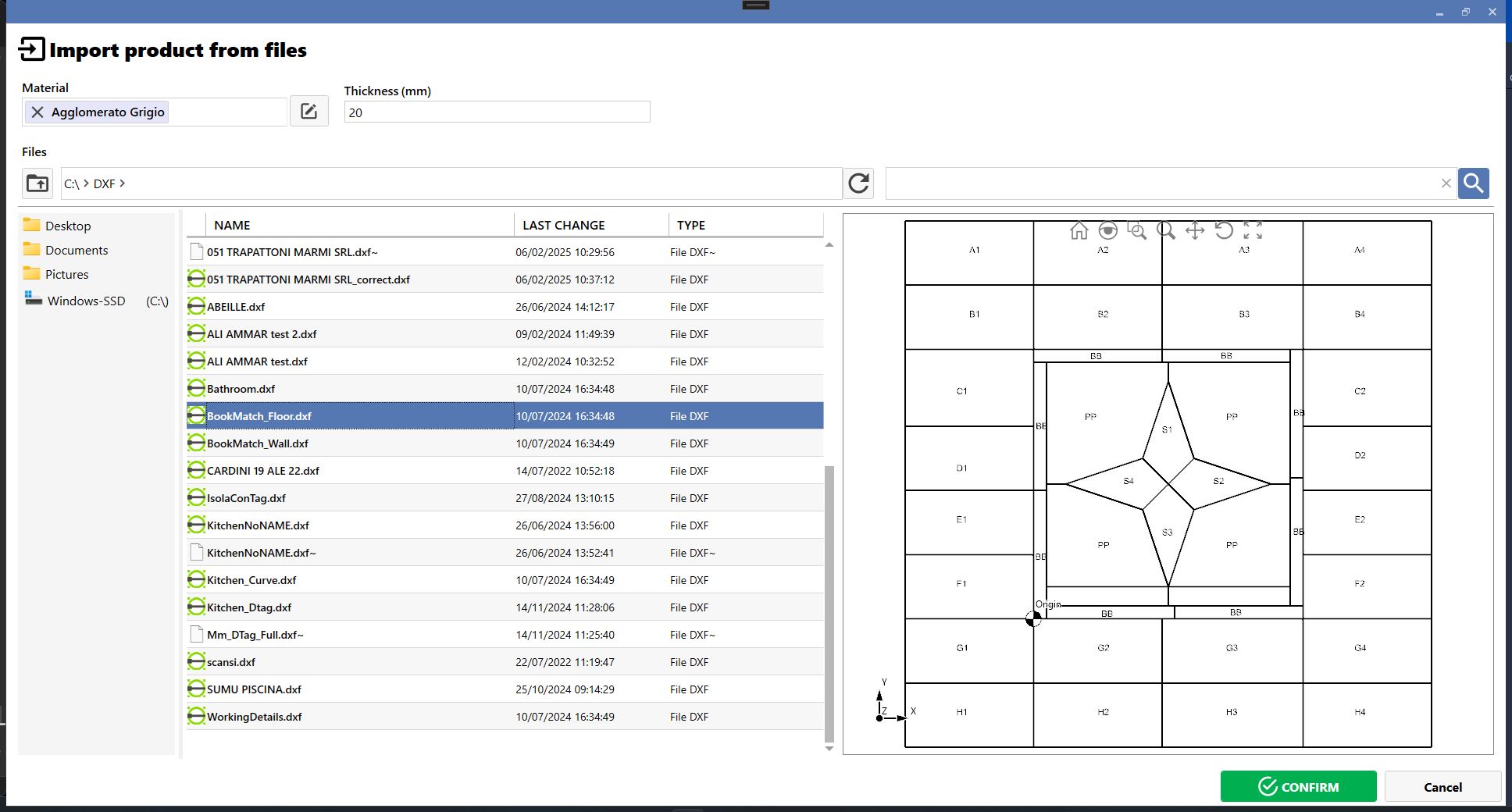Image resolution: width=1512 pixels, height=812 pixels.
Task: Remove the Agglomerato Grigio material tag
Action: pyautogui.click(x=37, y=112)
